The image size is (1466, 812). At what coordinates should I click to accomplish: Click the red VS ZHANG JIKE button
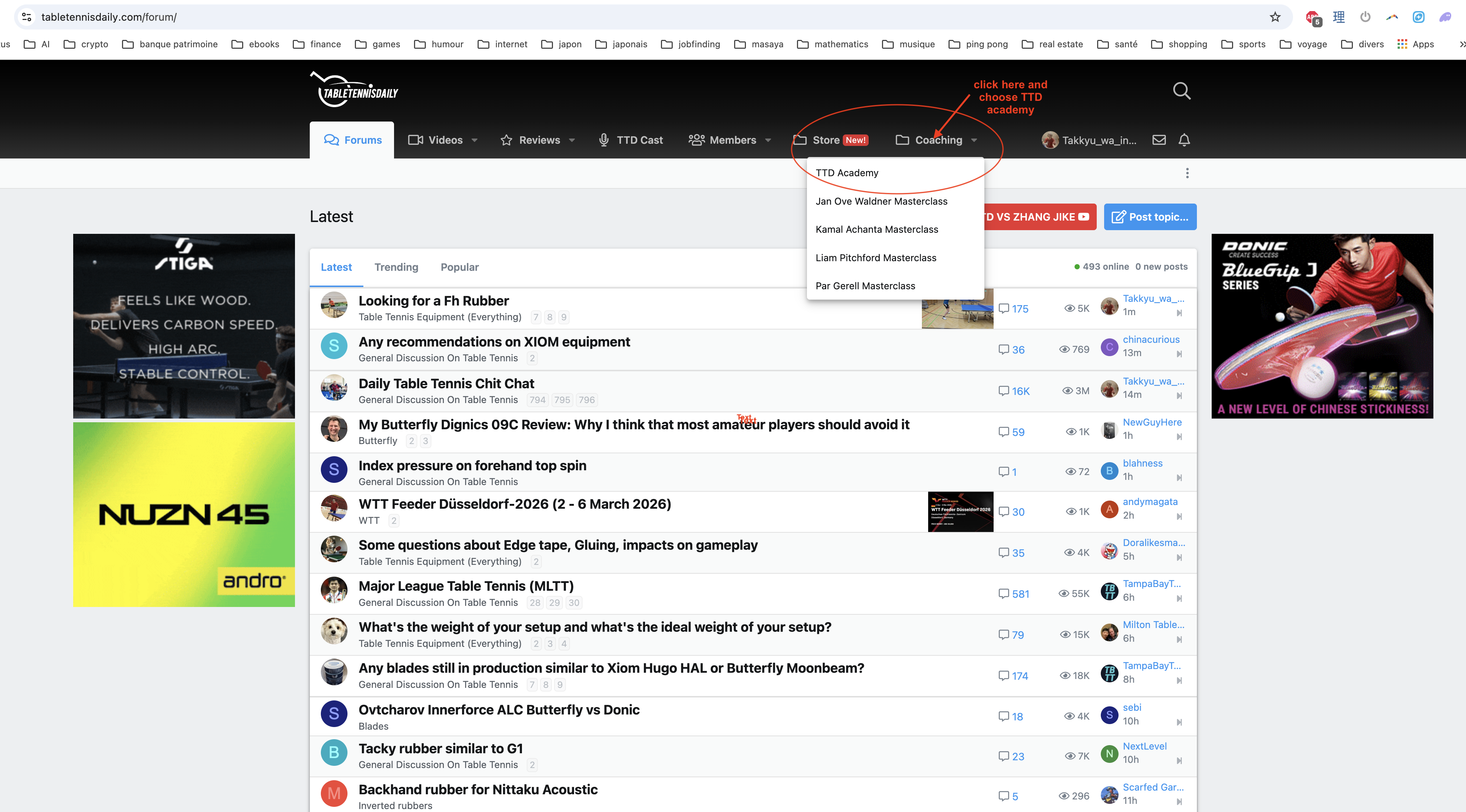[x=1040, y=216]
